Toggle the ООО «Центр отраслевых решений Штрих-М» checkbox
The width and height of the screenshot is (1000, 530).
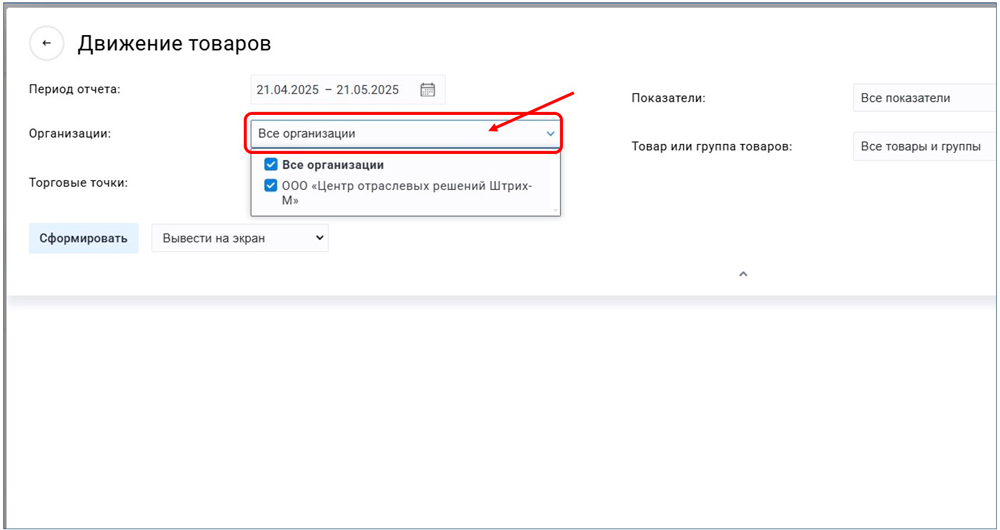point(270,185)
